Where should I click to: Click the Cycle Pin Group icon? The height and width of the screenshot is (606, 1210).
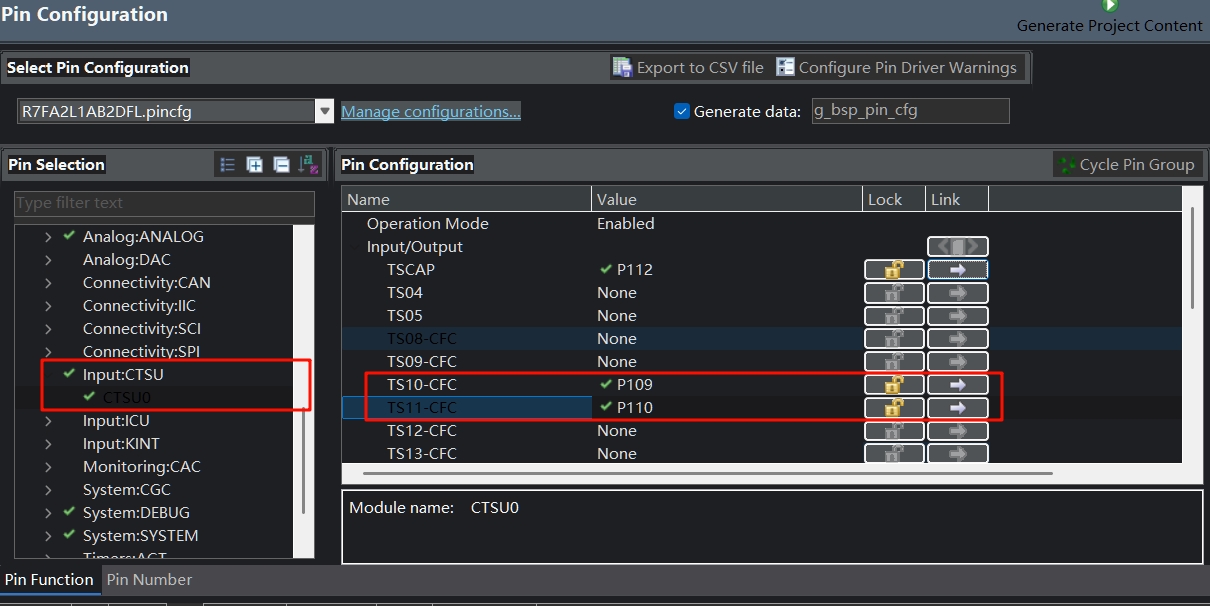click(x=1066, y=165)
